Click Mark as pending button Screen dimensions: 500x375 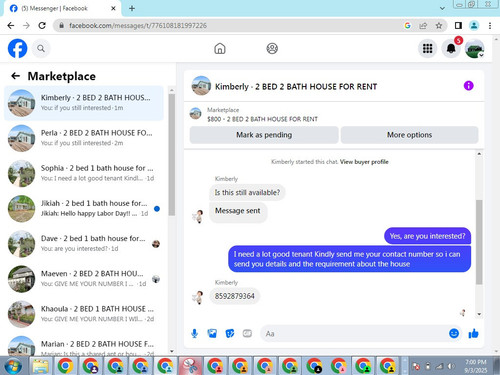tap(264, 135)
